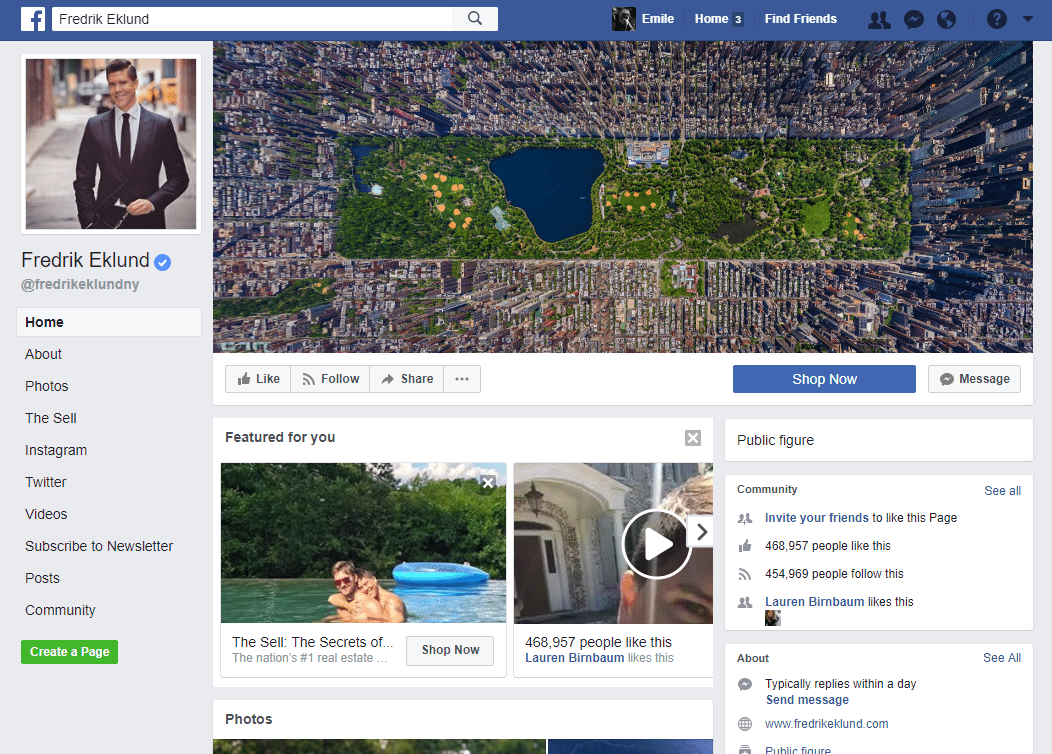Viewport: 1052px width, 754px height.
Task: Open the pool photo on The Sell card
Action: click(363, 543)
